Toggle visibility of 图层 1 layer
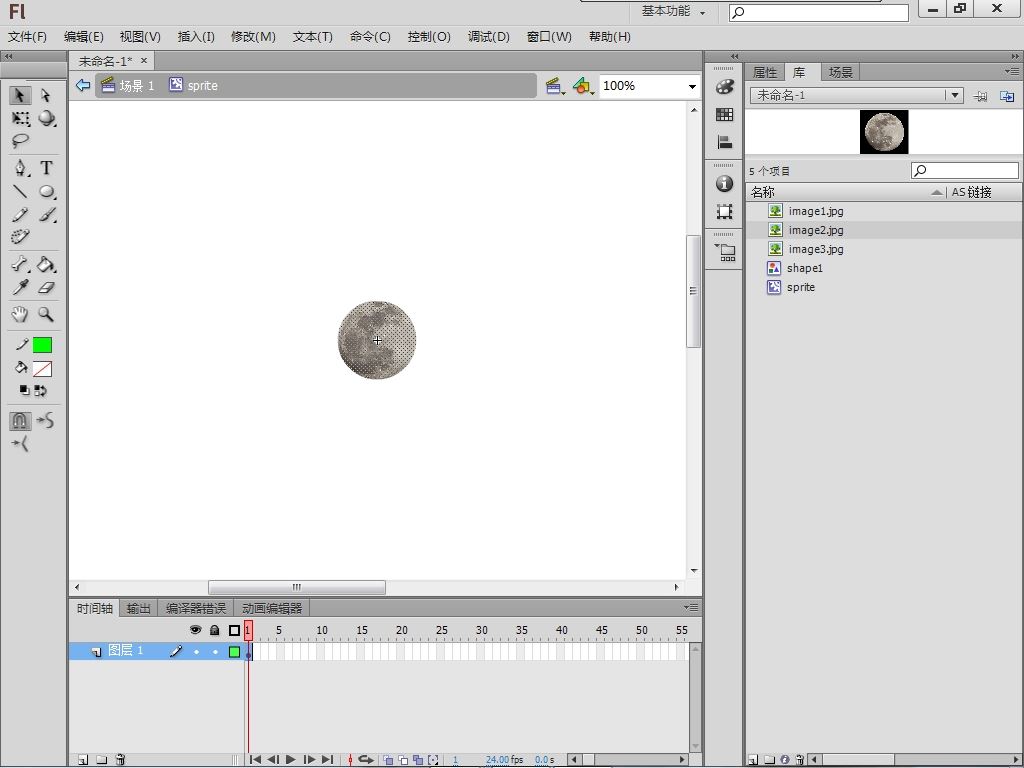 [x=196, y=651]
